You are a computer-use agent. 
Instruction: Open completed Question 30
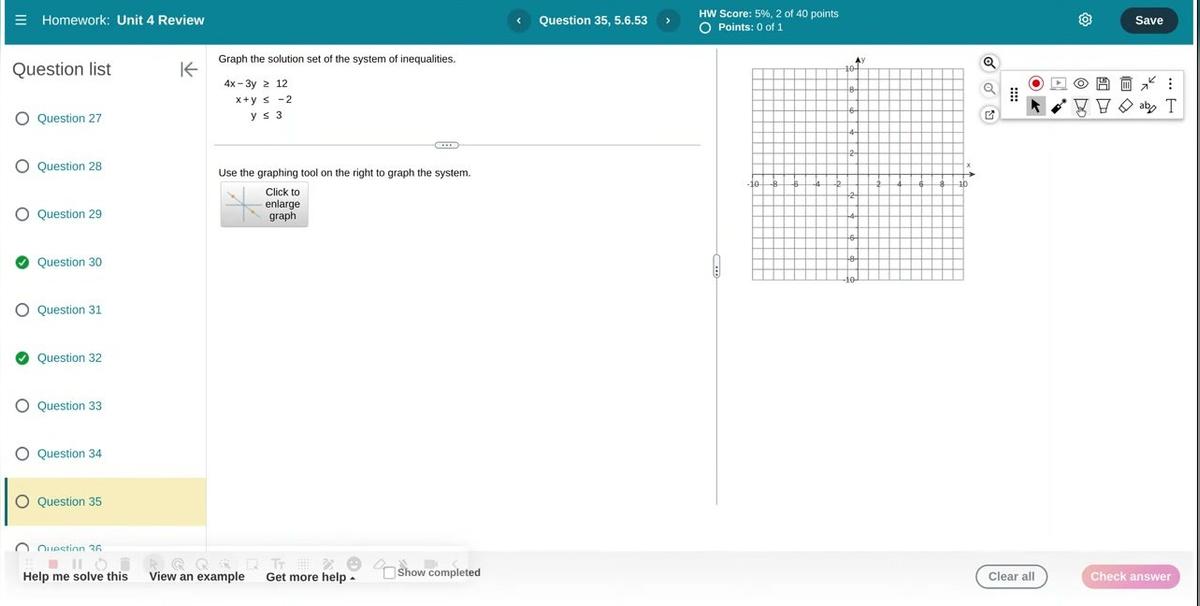pos(69,262)
